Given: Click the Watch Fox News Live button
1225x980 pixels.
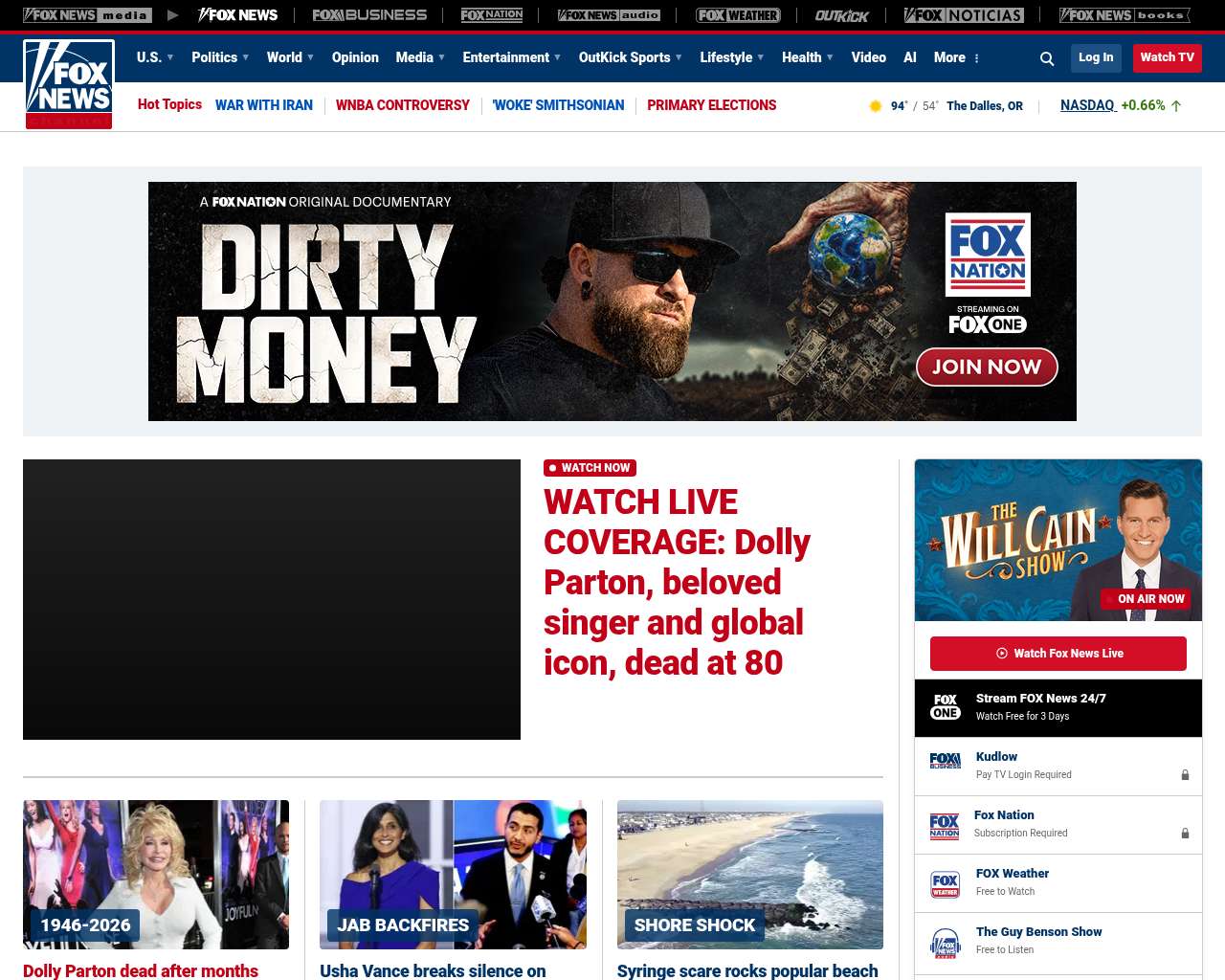Looking at the screenshot, I should tap(1058, 654).
